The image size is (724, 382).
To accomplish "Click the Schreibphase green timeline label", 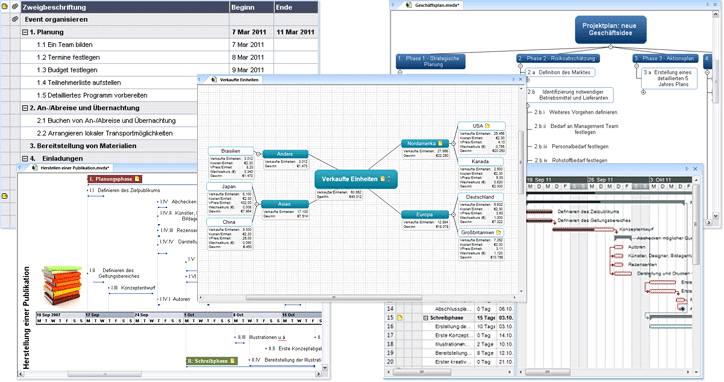I will (211, 361).
